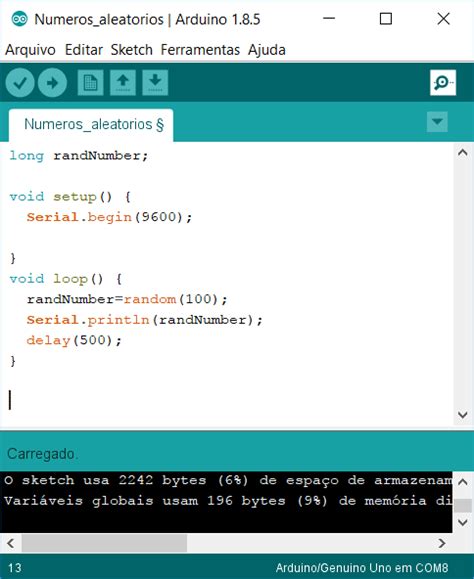Maximize the Arduino window

coord(386,18)
